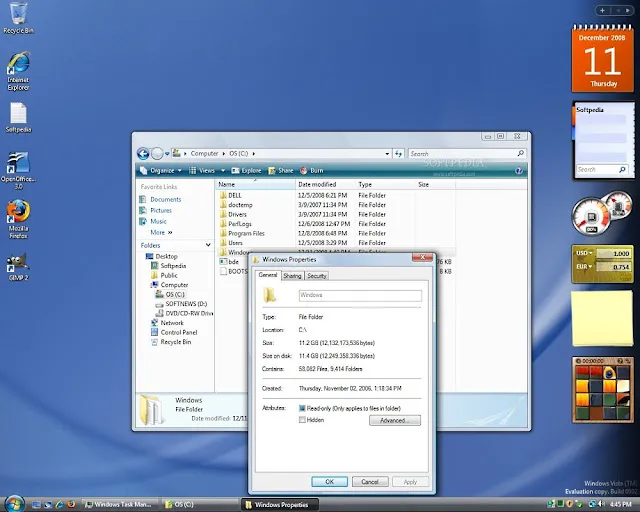Click the Explorer Search input field
Viewport: 640px width, 512px height.
467,154
